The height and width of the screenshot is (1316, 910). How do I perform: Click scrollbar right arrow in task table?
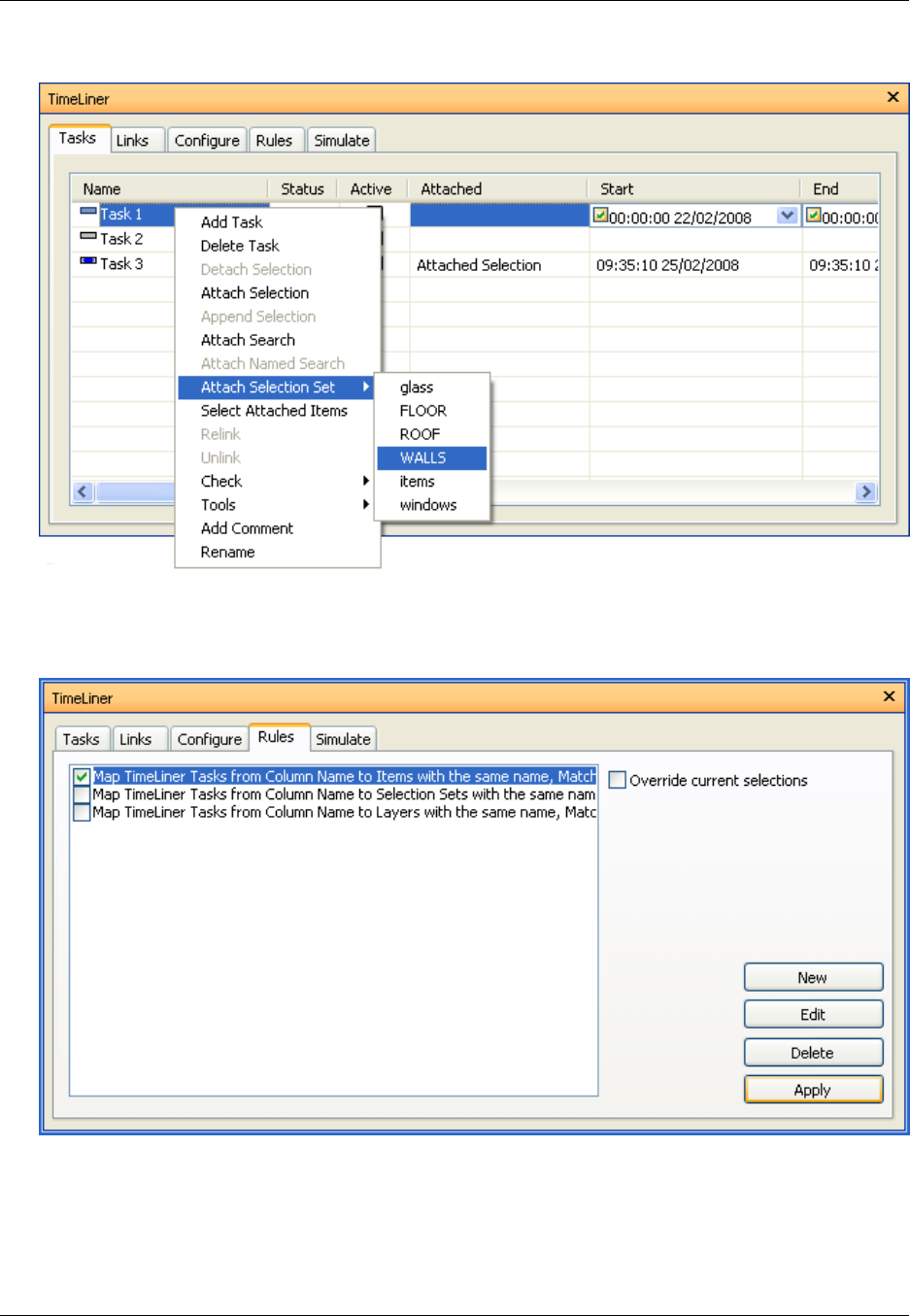tap(865, 491)
